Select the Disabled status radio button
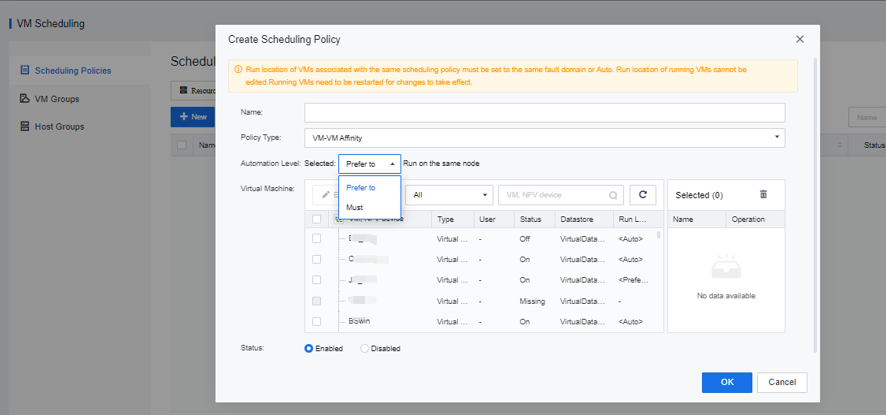The image size is (886, 416). tap(364, 349)
